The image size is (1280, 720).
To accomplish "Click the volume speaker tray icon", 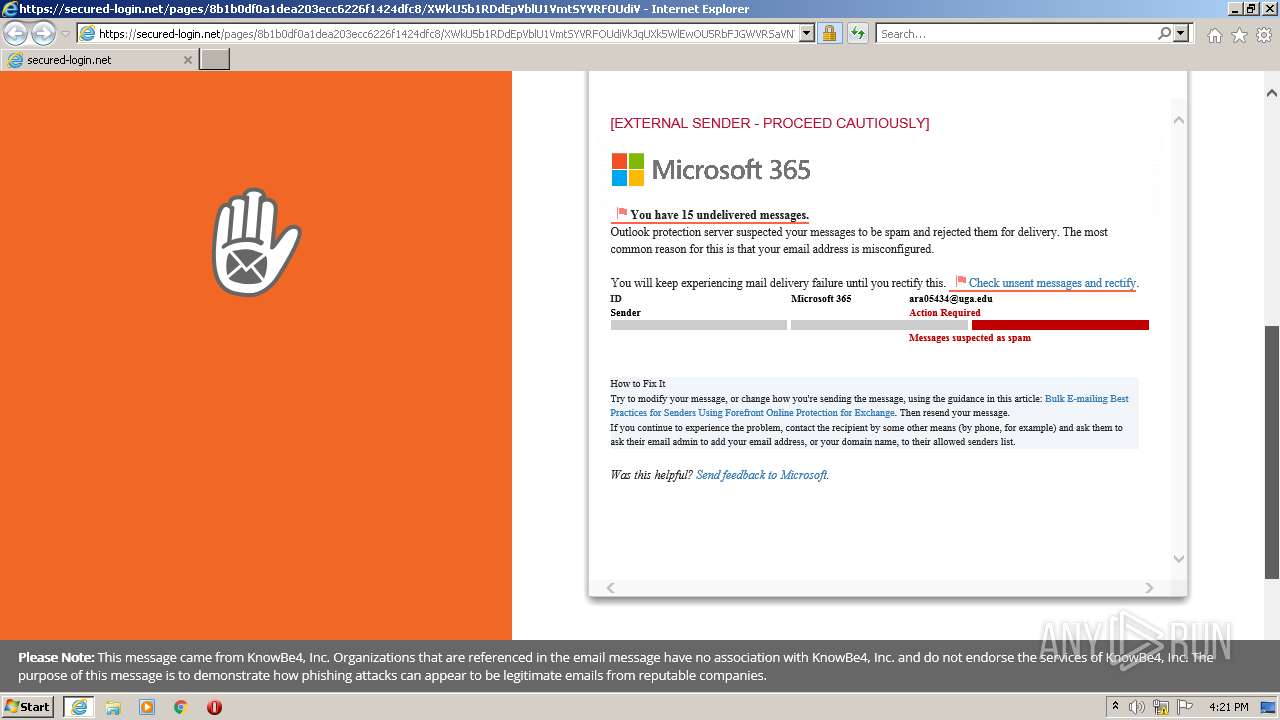I will click(x=1137, y=707).
